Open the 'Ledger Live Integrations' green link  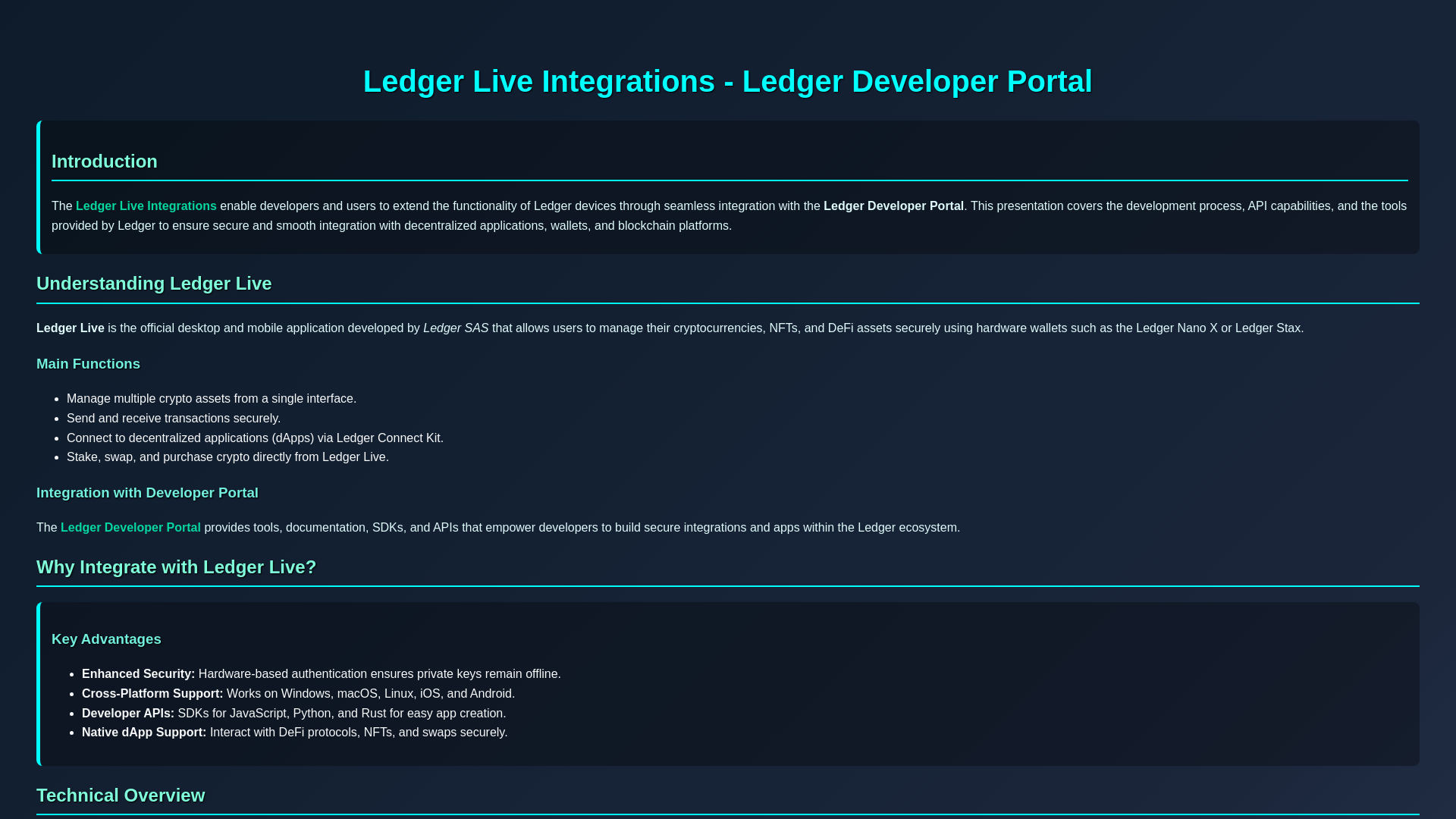(146, 206)
